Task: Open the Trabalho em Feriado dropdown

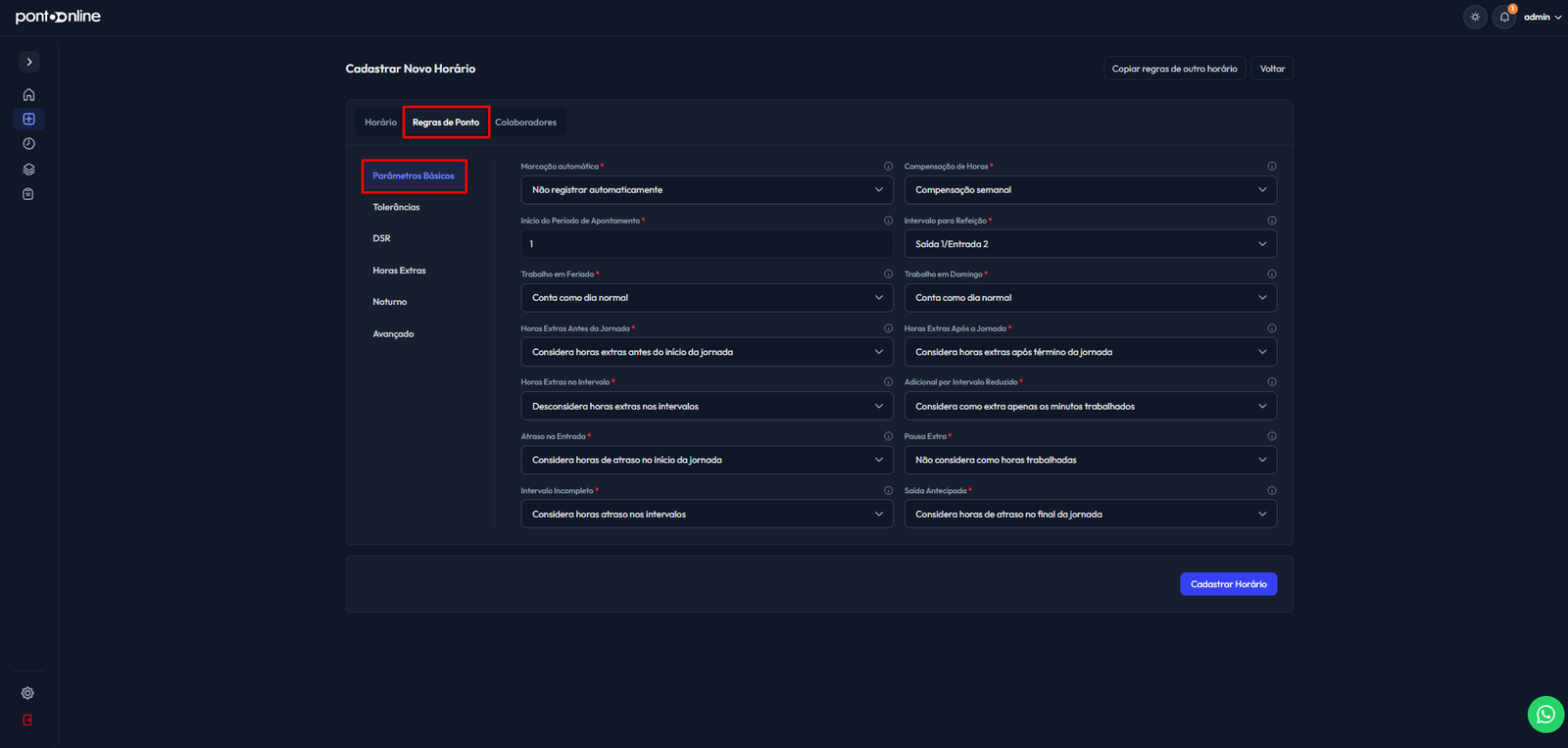Action: pos(707,298)
